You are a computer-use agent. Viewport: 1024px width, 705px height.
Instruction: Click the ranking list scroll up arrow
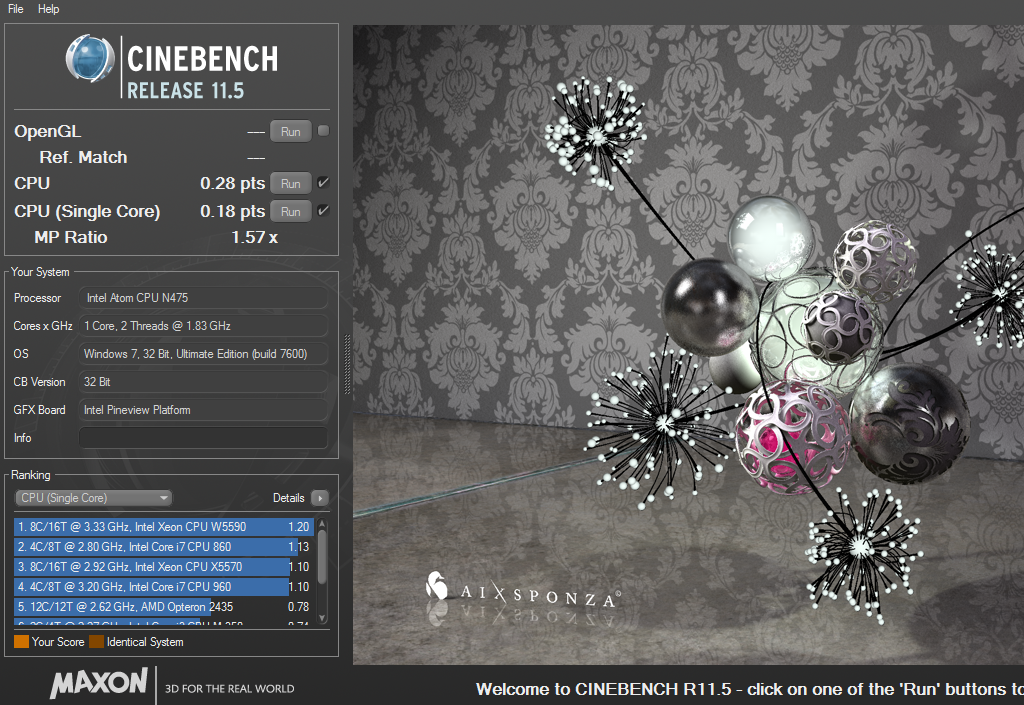click(x=322, y=524)
